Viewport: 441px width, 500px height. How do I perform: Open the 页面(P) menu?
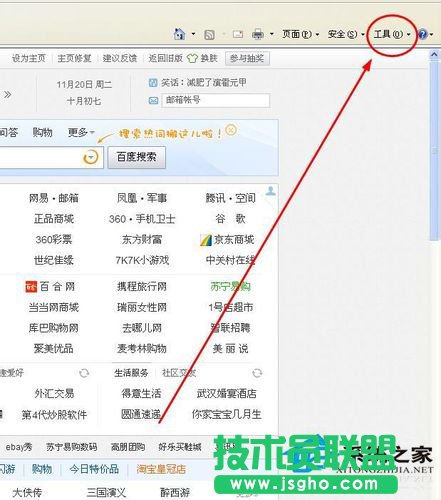(x=300, y=34)
